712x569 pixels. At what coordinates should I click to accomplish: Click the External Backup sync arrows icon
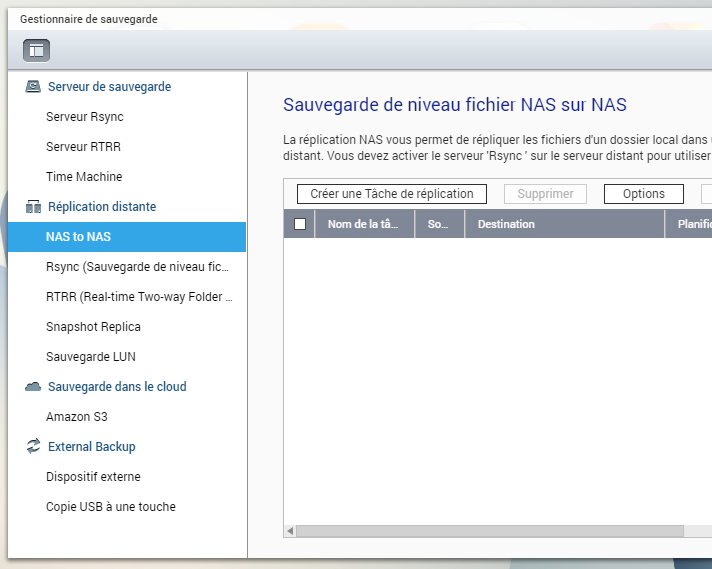(x=33, y=447)
